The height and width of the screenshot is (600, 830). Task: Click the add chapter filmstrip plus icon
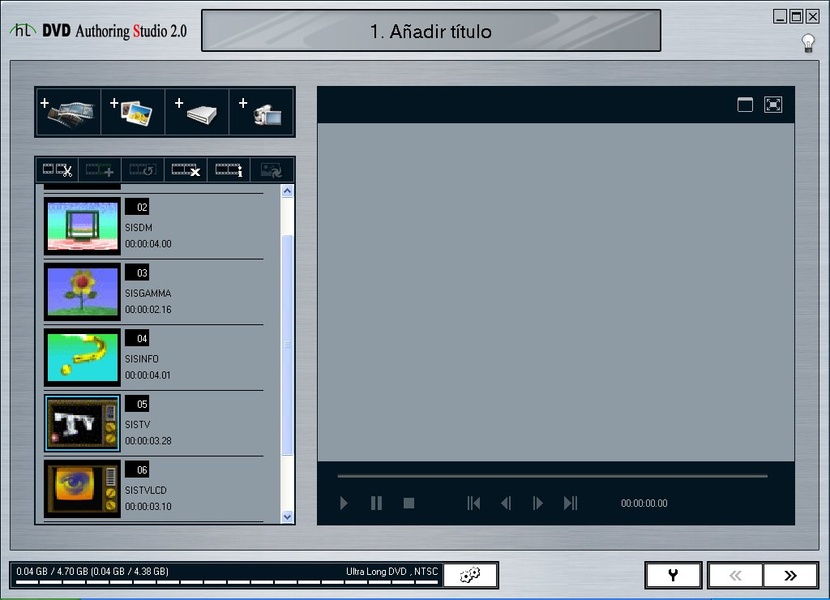click(x=100, y=170)
